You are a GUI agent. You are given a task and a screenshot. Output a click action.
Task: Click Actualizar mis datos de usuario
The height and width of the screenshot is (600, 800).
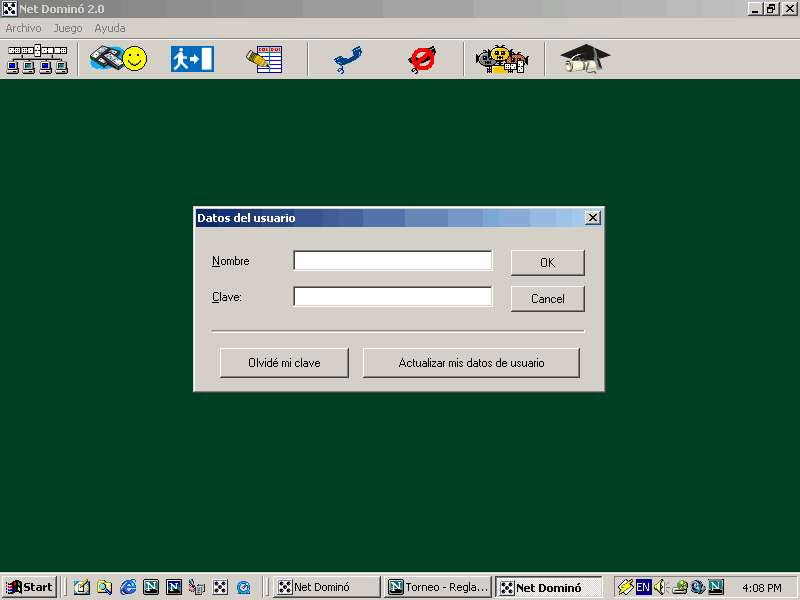471,363
